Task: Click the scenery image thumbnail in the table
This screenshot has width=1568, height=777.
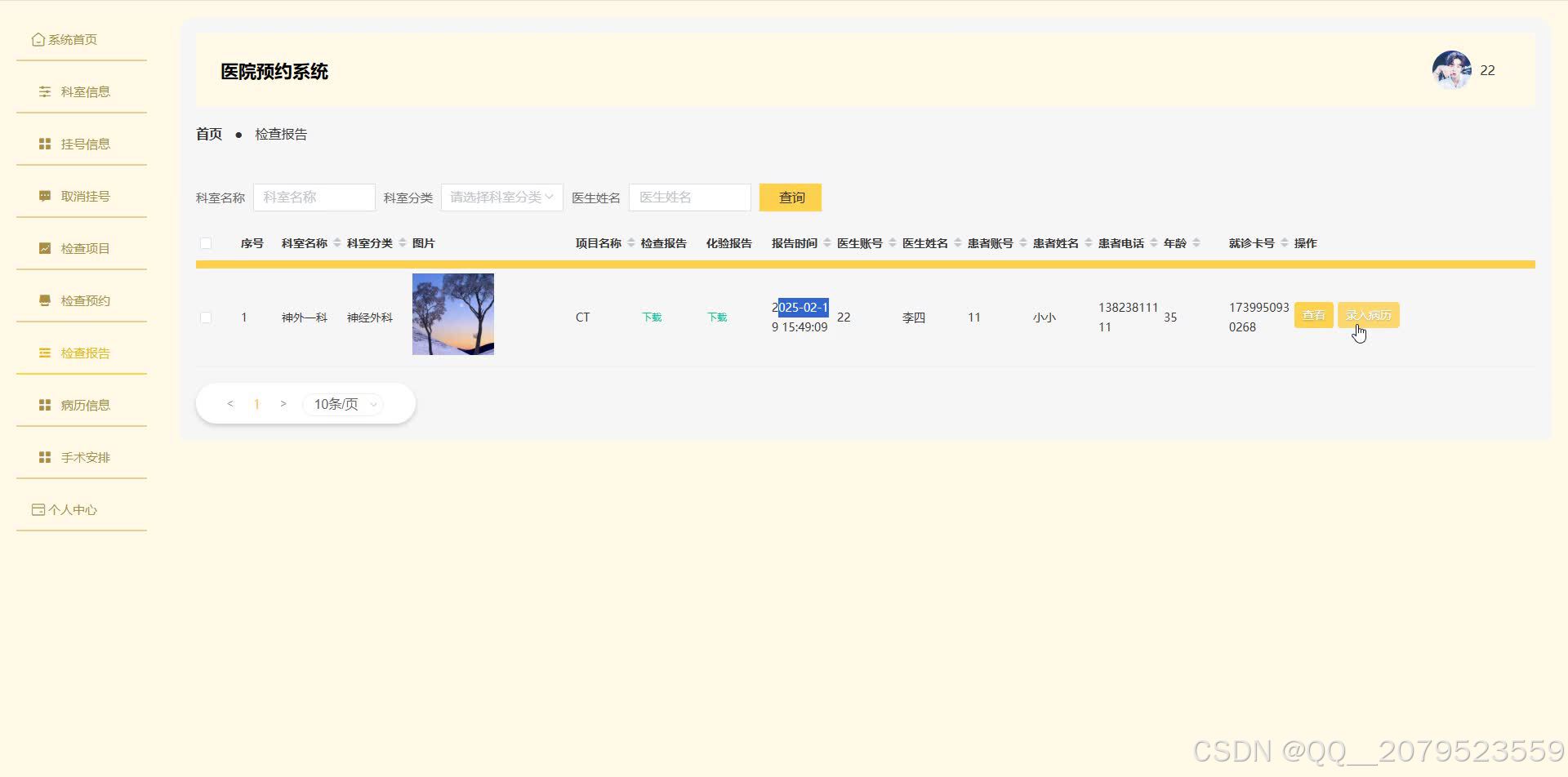Action: pyautogui.click(x=452, y=313)
